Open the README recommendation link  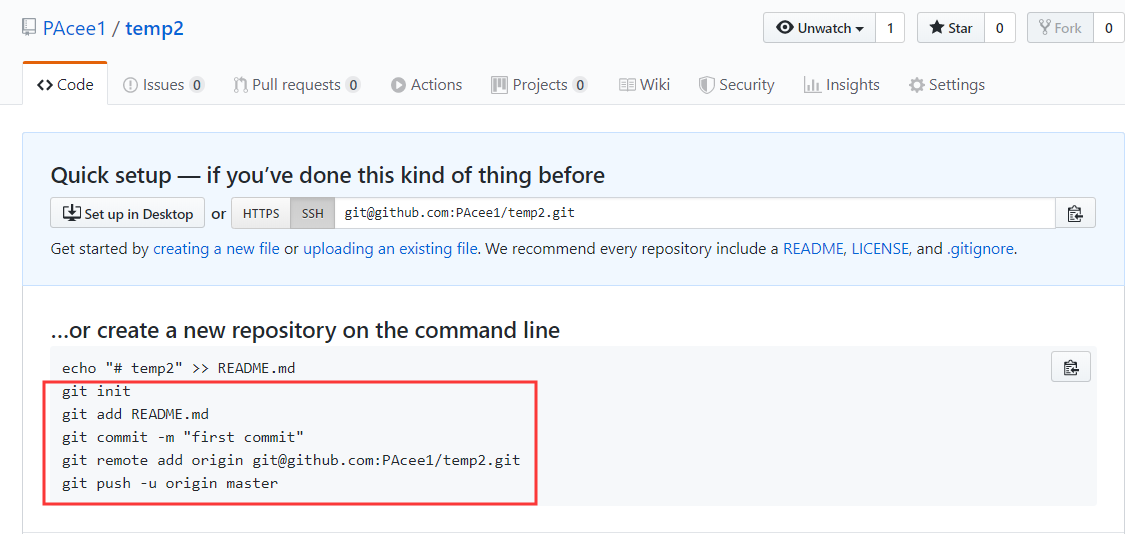click(814, 249)
